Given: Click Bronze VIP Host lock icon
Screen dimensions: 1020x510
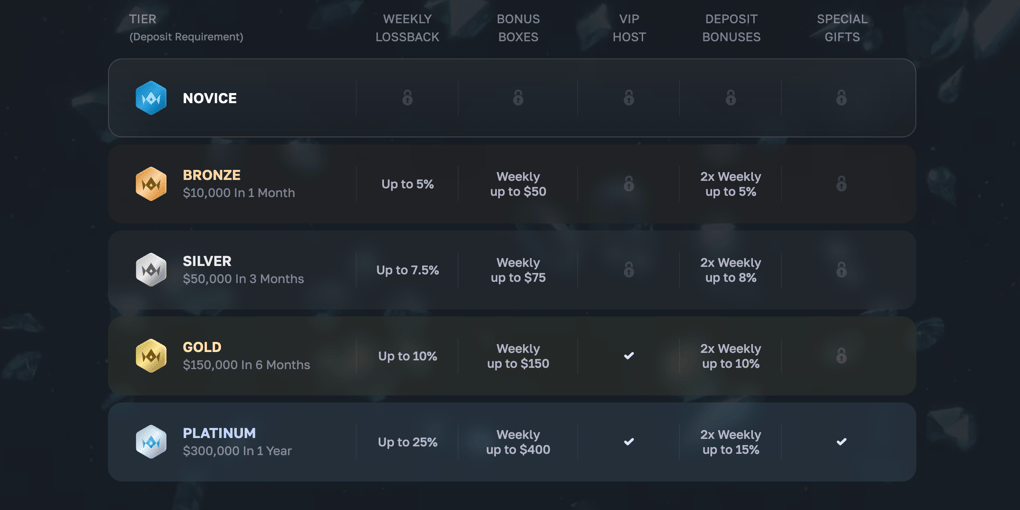Looking at the screenshot, I should click(629, 184).
